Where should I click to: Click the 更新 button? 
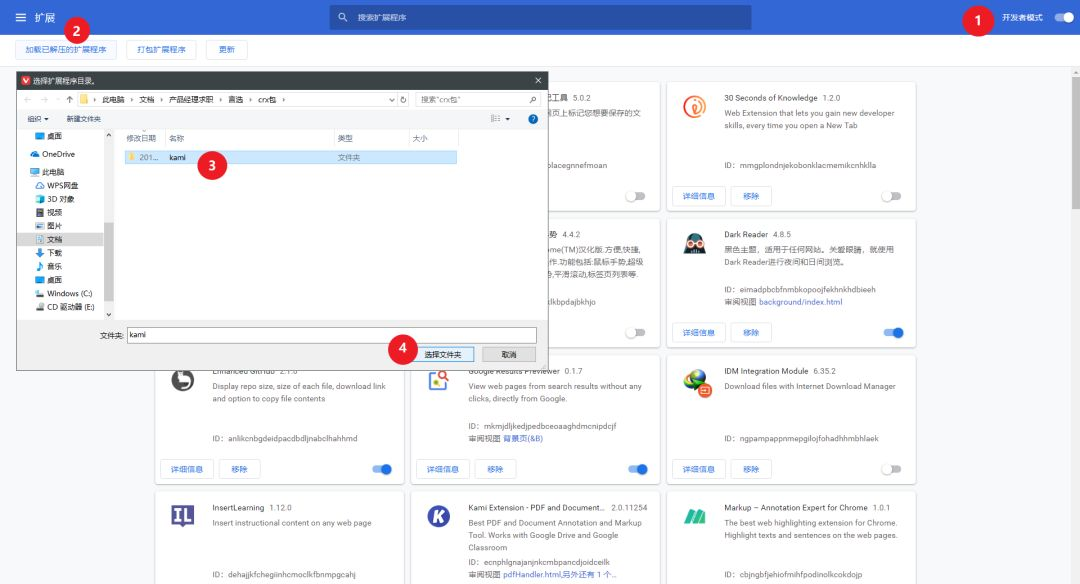coord(227,50)
